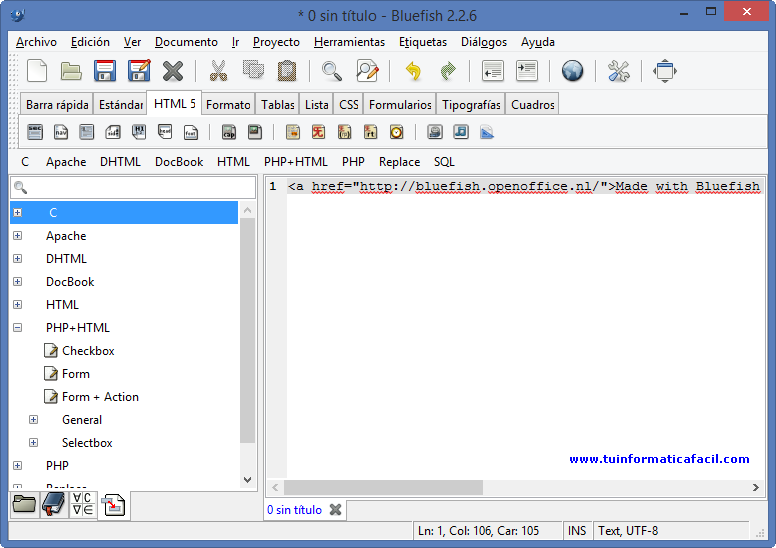This screenshot has height=548, width=776.
Task: Click the editor horizontal scrollbar thumb
Action: click(383, 488)
